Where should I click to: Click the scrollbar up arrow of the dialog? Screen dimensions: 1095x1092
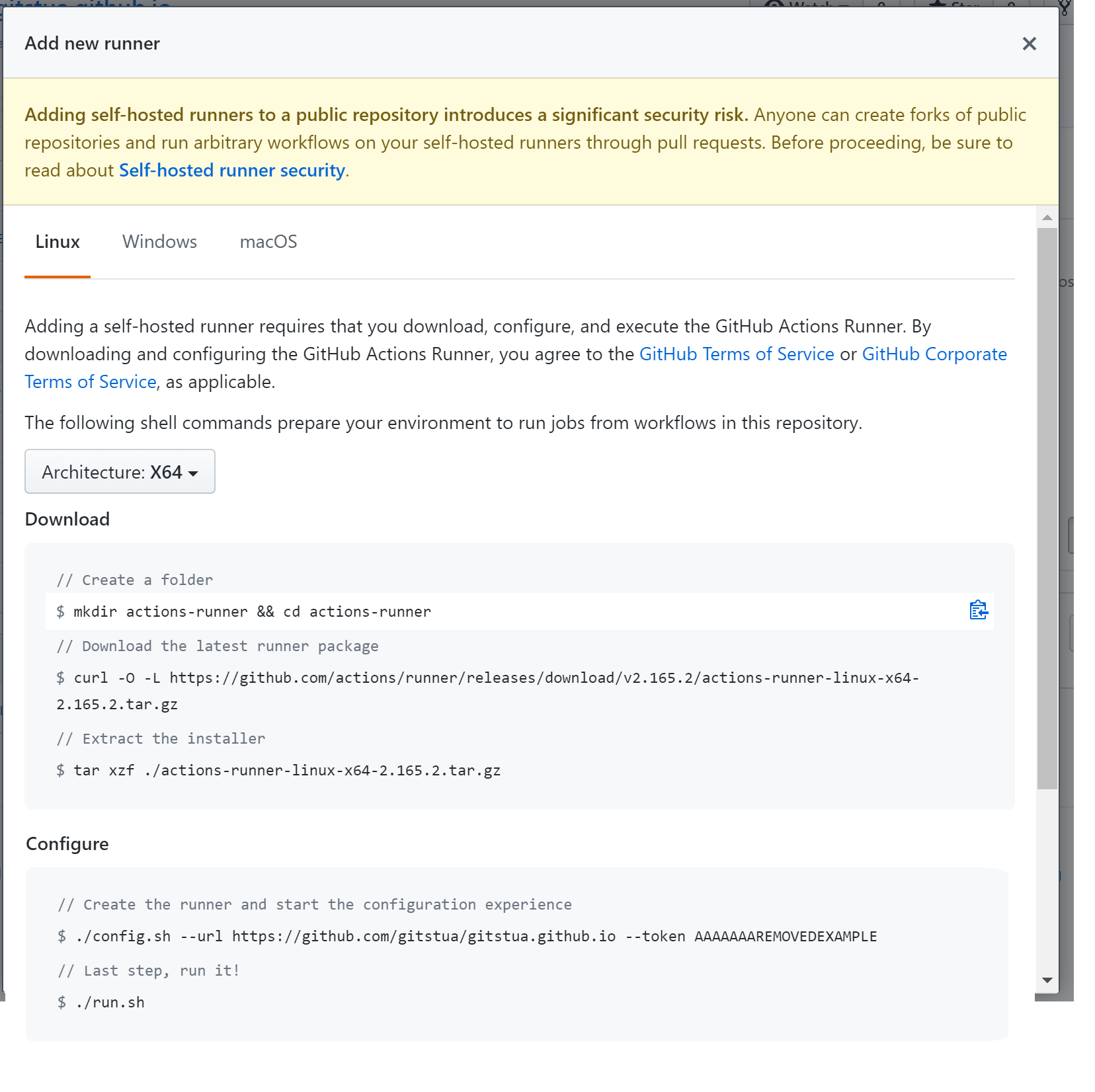pos(1047,217)
